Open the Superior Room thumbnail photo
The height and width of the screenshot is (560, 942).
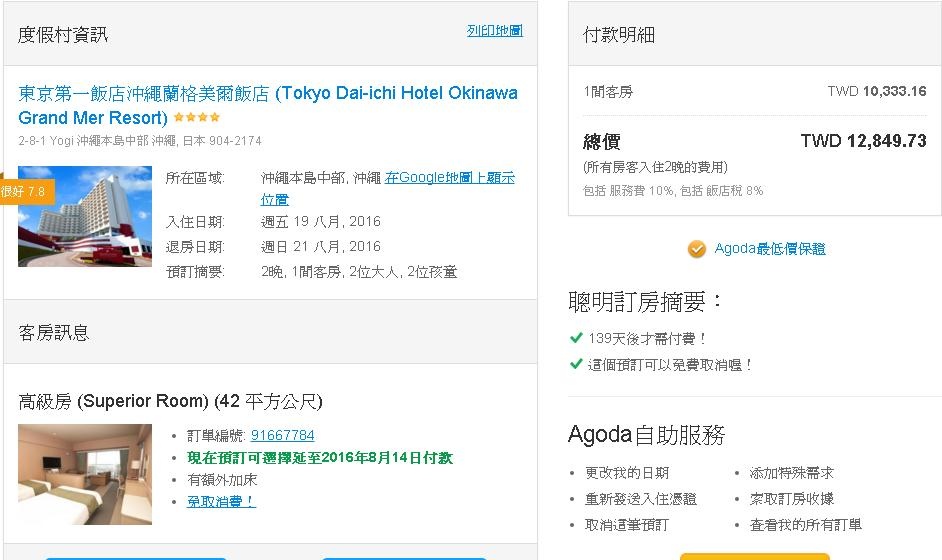(85, 474)
